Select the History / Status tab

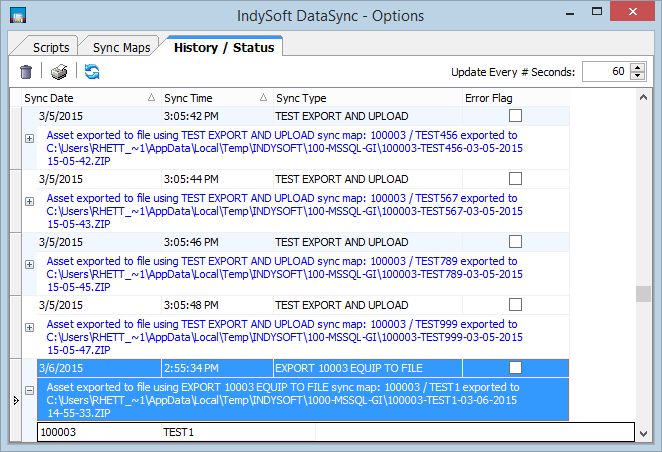225,47
